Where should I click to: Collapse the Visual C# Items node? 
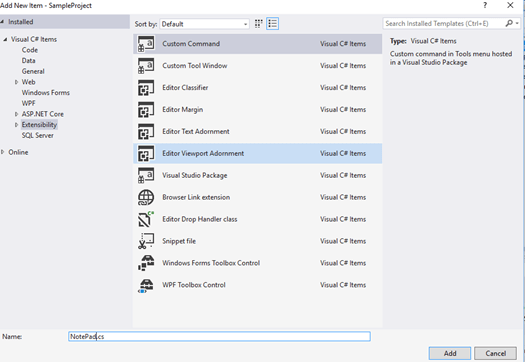point(5,40)
